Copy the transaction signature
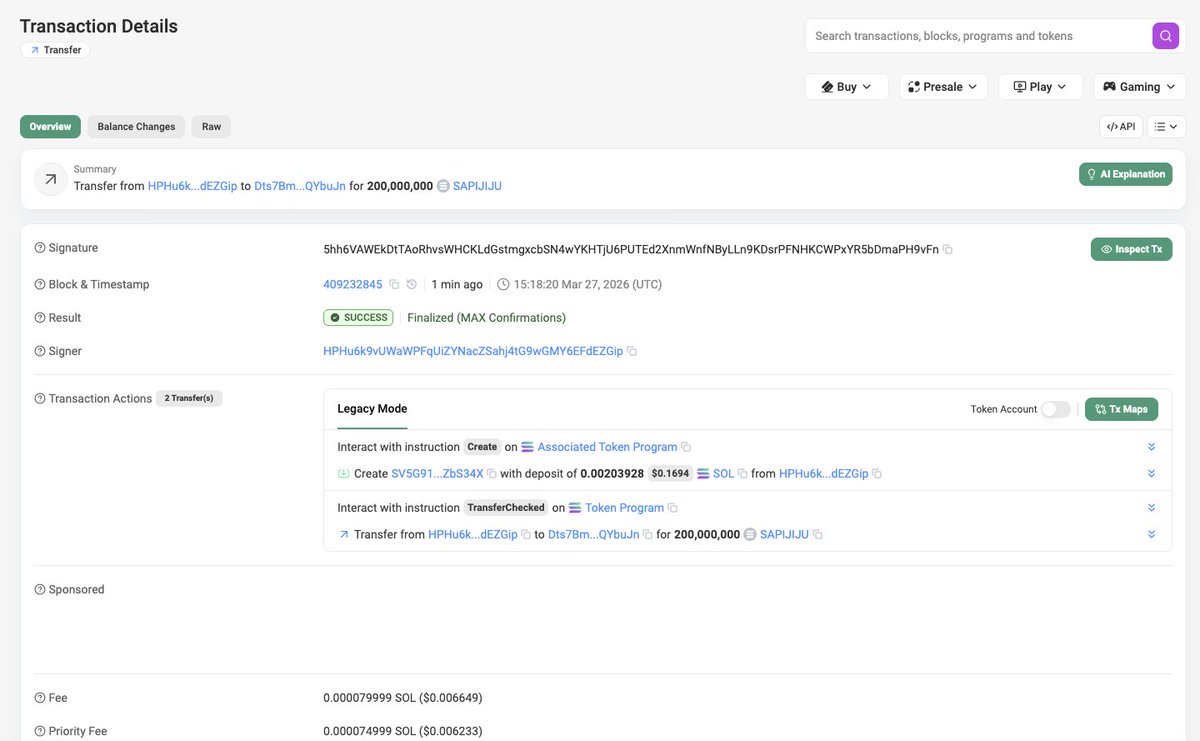The width and height of the screenshot is (1200, 741). point(948,249)
